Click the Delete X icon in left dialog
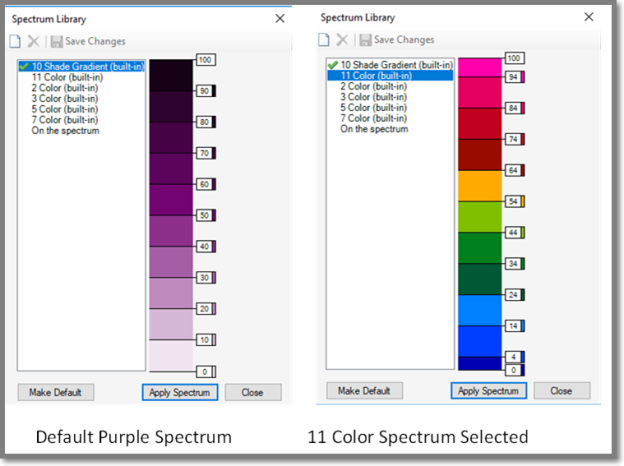 click(x=34, y=41)
